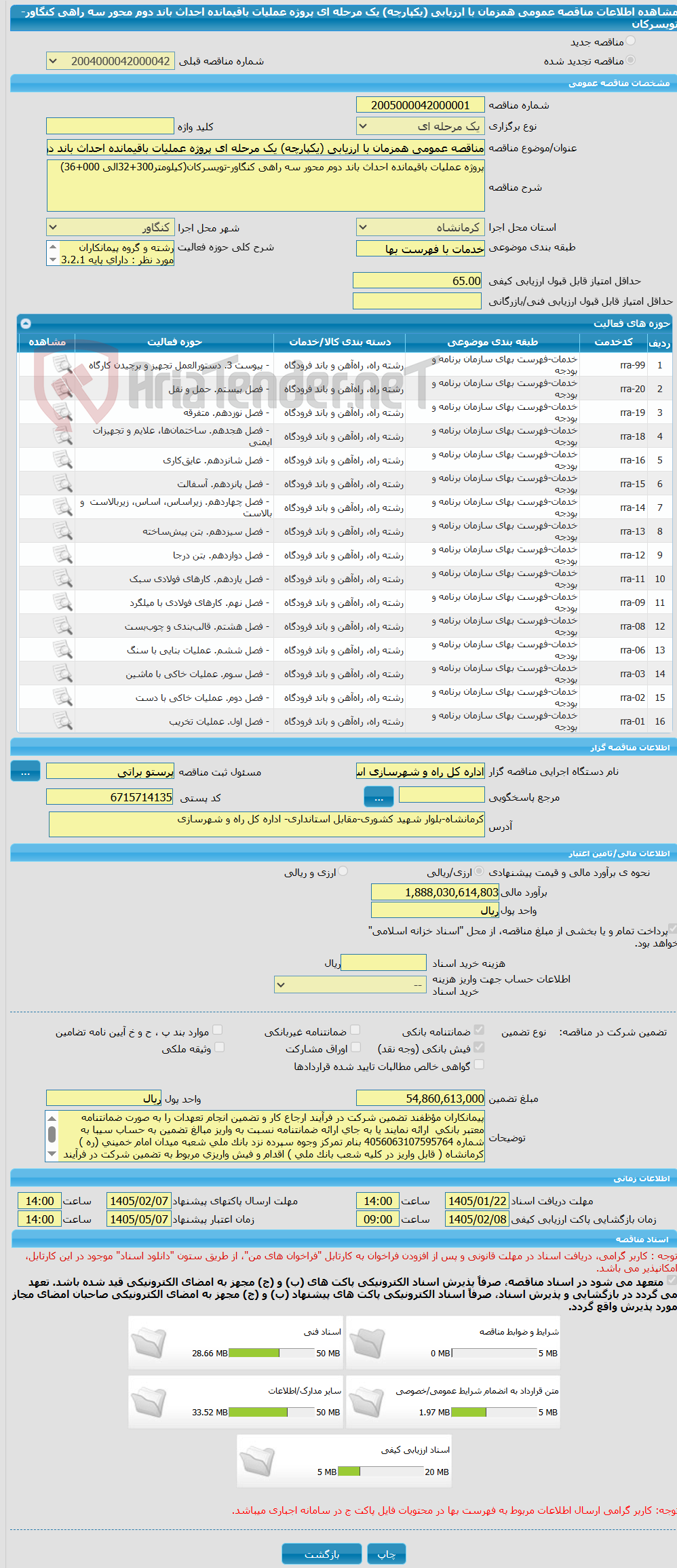Sort by the حوزه فعالیت column header
The width and height of the screenshot is (677, 1568).
tap(174, 342)
